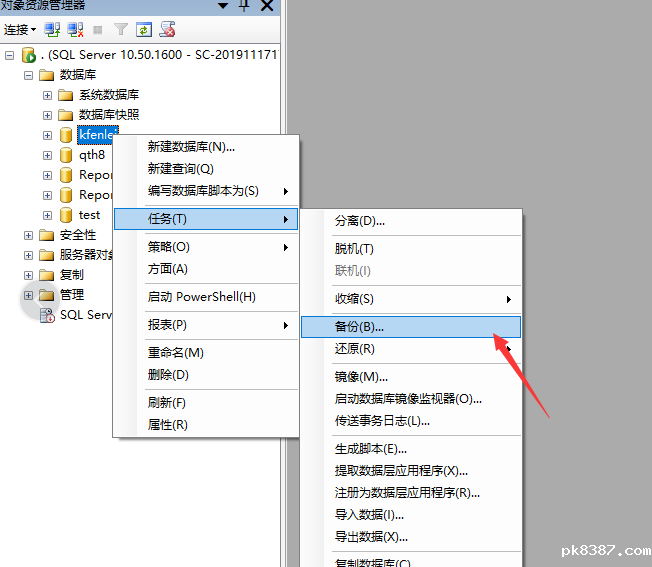This screenshot has width=652, height=567.
Task: Collapse the 数据库 folder node
Action: [28, 75]
